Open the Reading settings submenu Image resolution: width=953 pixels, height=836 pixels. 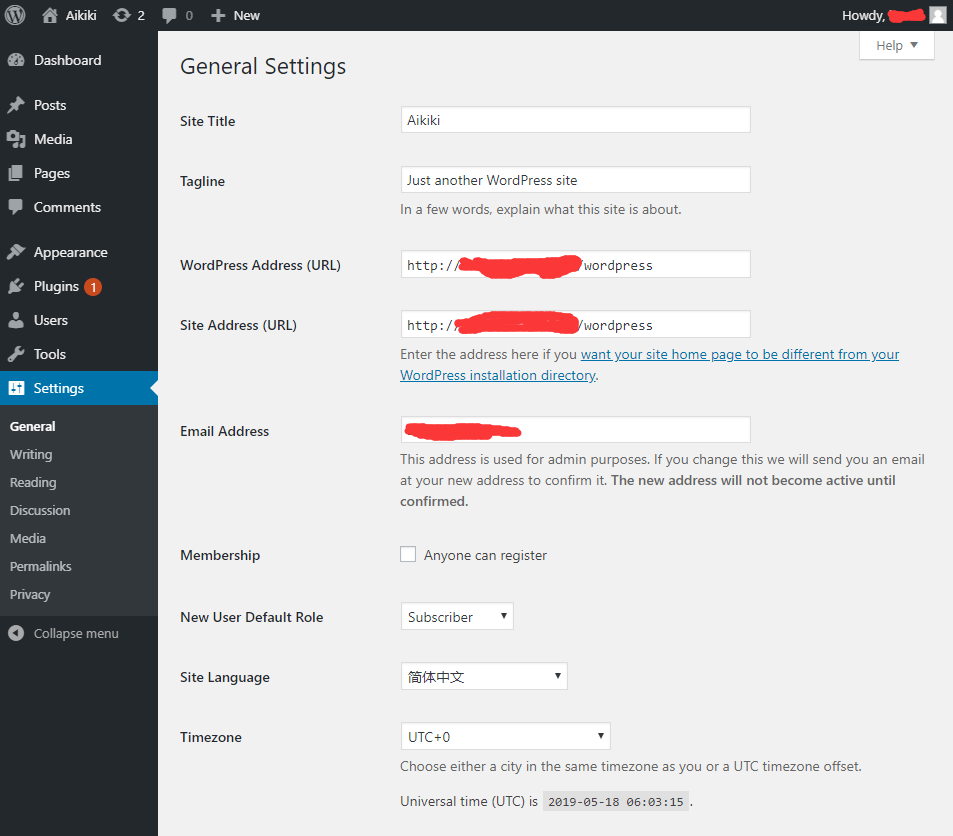click(x=33, y=482)
